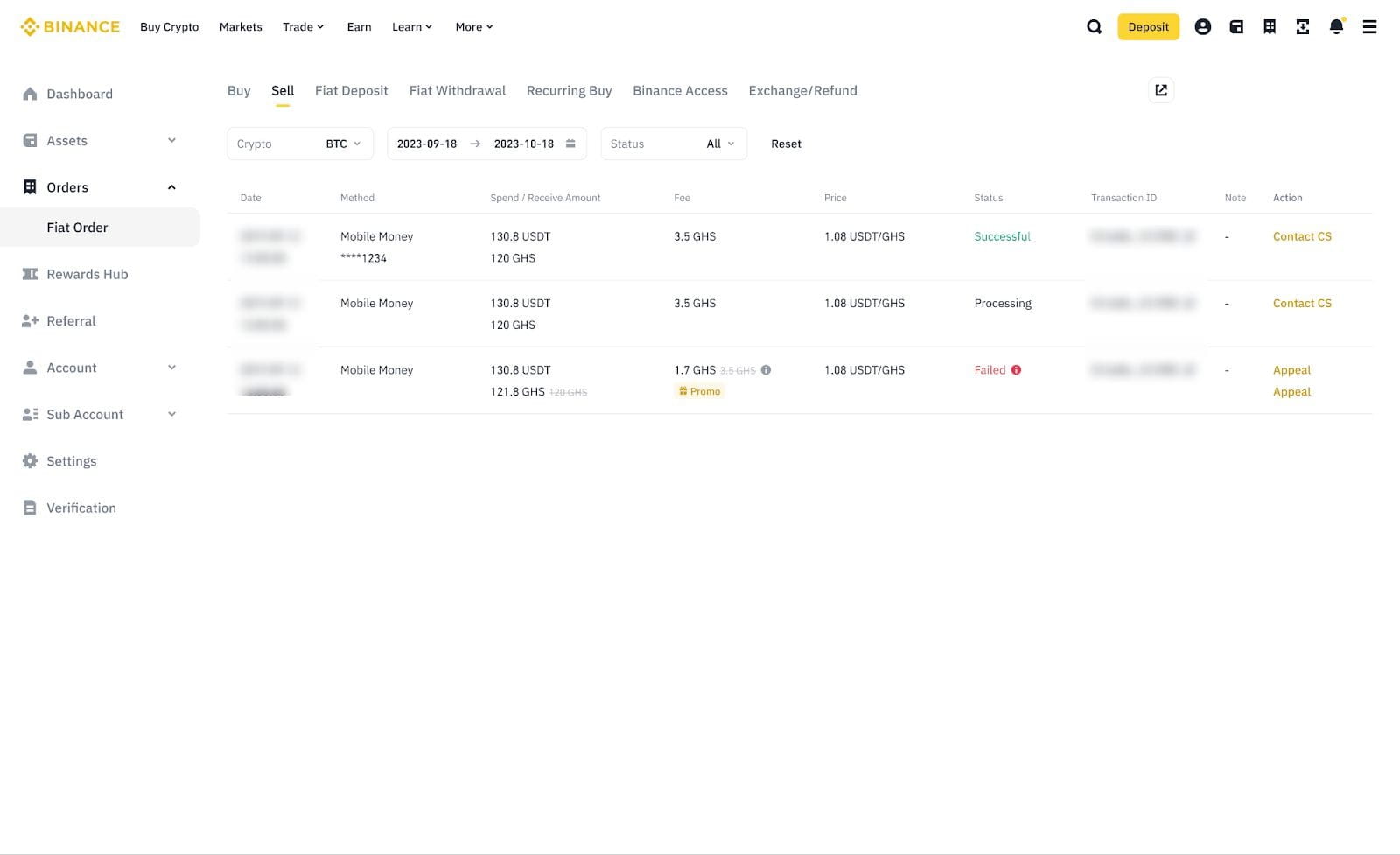Click the 121.8 GHS receive amount
Screen dimensions: 1400x855
pyautogui.click(x=517, y=392)
